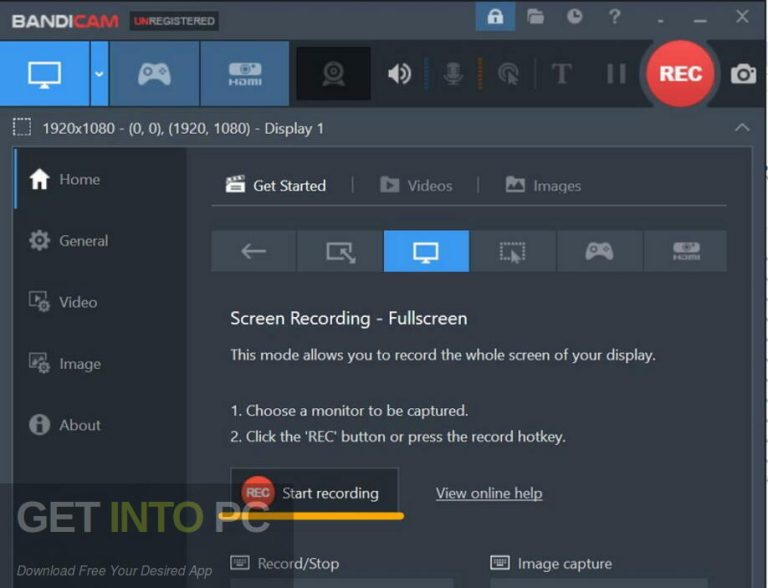Image resolution: width=768 pixels, height=588 pixels.
Task: Click the Start recording button
Action: coord(314,493)
